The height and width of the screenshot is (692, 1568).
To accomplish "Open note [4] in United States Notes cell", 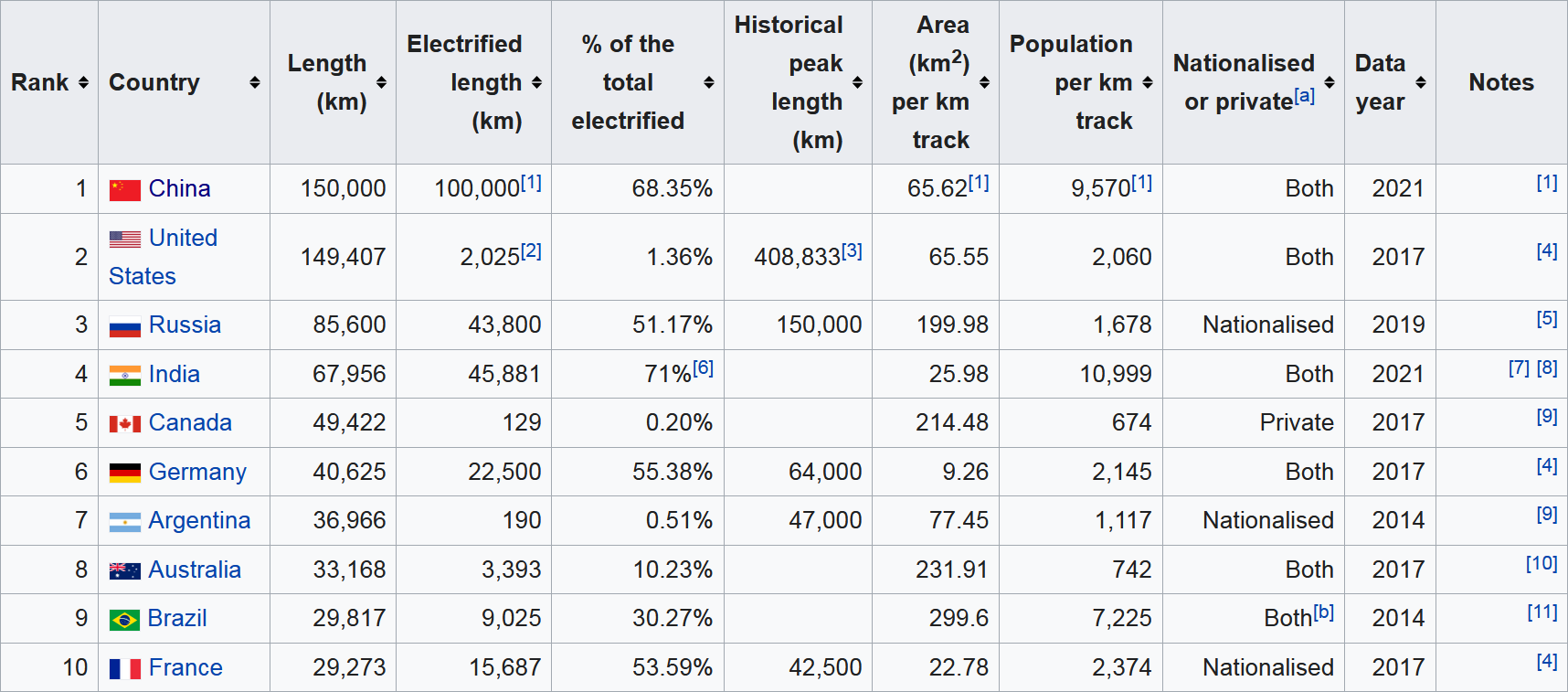I will click(1547, 250).
